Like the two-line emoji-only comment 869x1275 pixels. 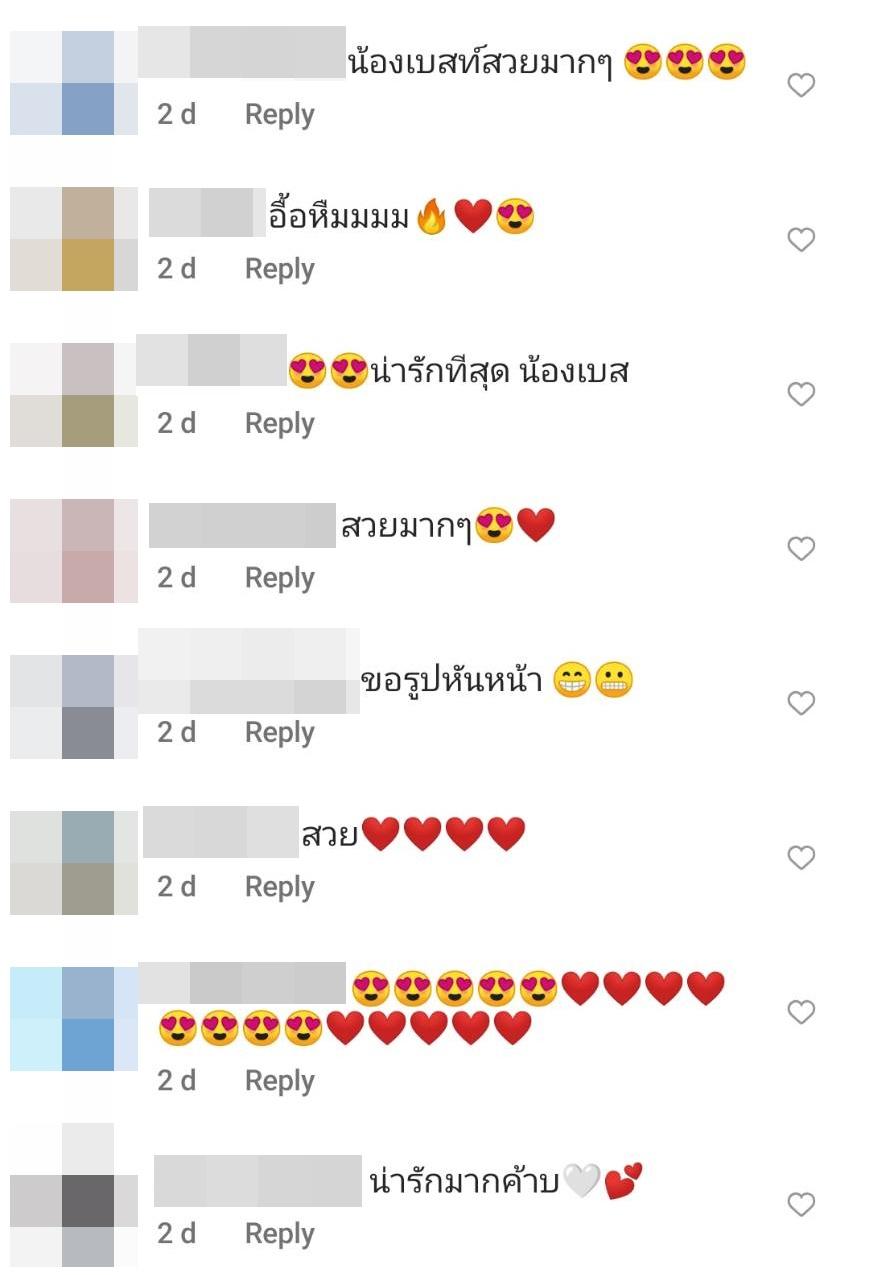801,1013
